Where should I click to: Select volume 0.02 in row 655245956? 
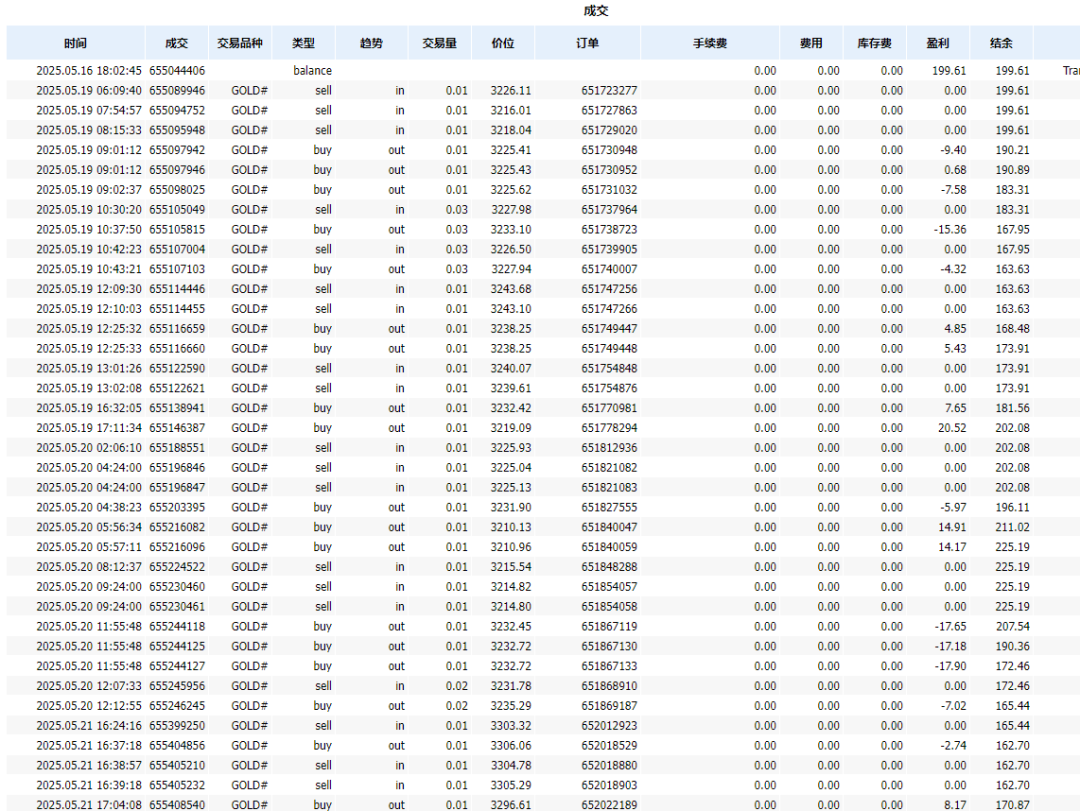[456, 686]
